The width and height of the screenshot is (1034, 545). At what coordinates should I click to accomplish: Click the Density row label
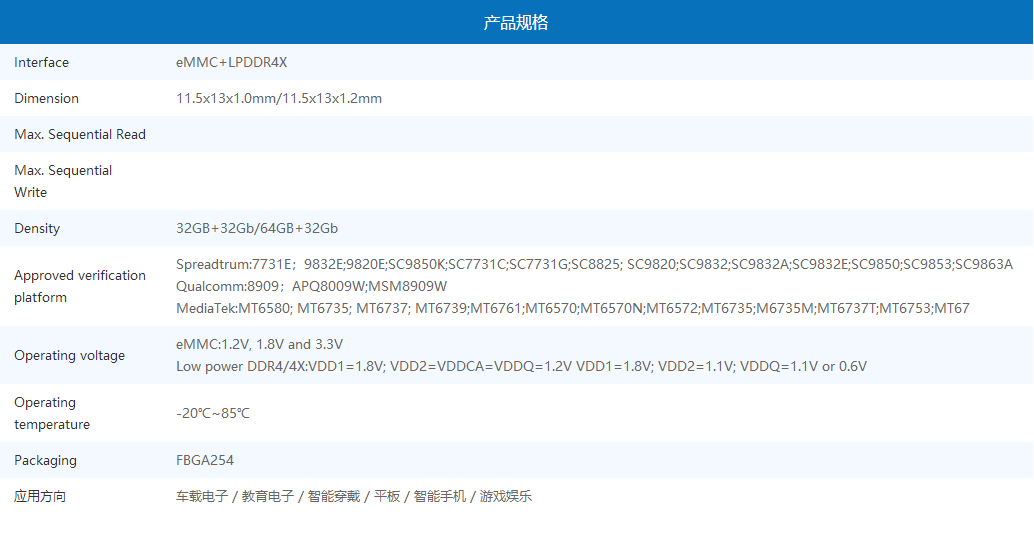(x=37, y=228)
